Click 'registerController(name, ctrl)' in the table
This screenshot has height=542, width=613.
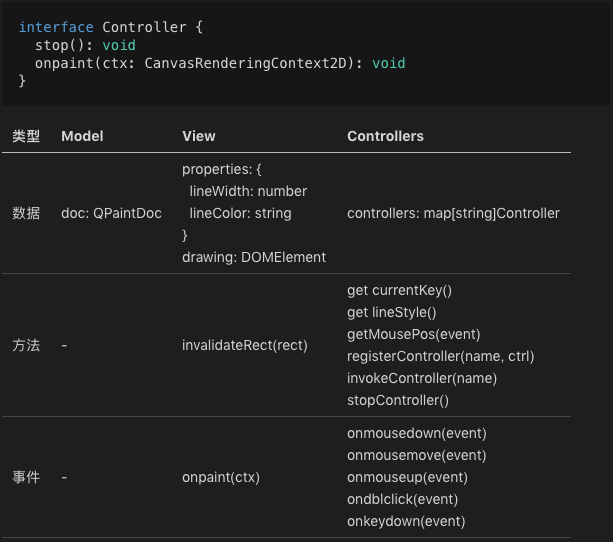[440, 356]
